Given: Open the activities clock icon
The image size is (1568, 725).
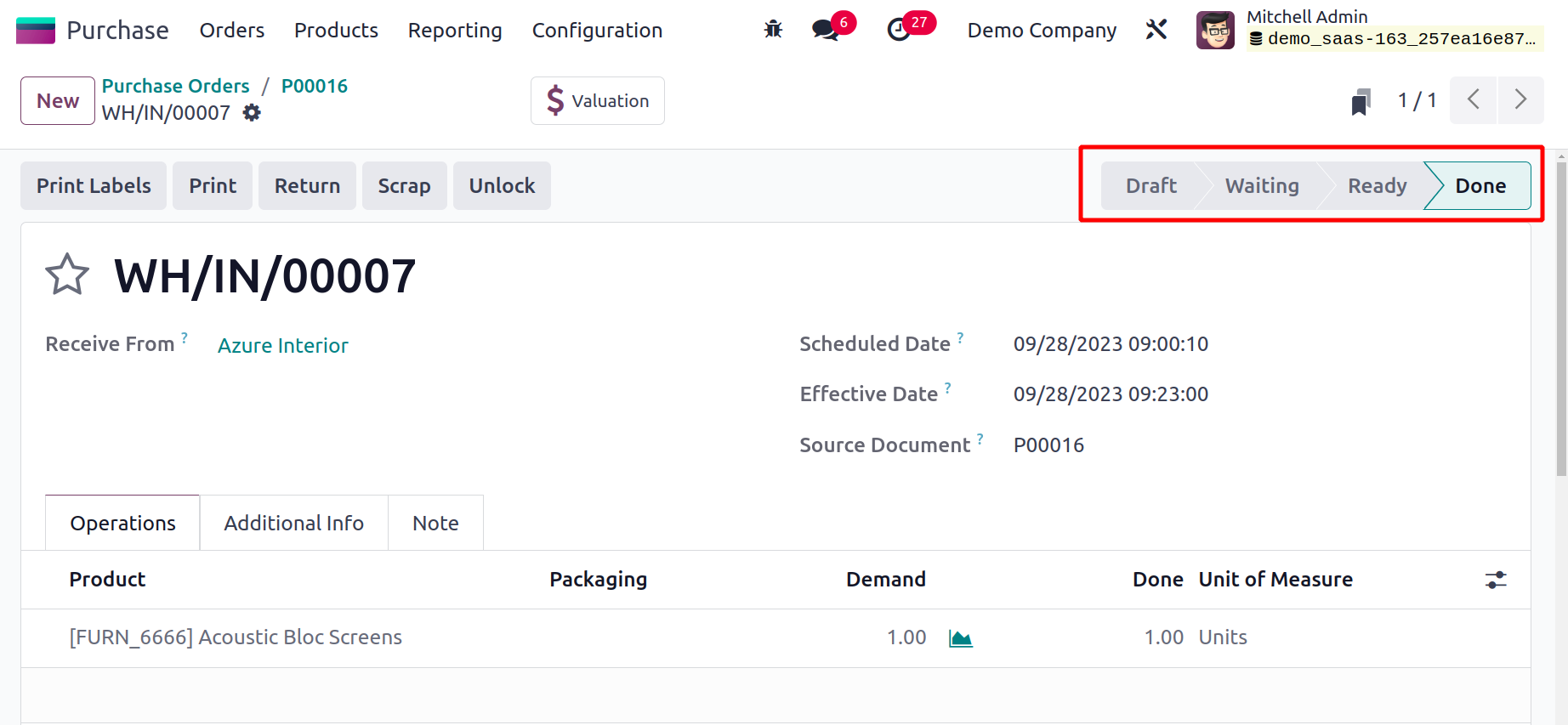Looking at the screenshot, I should tap(898, 31).
